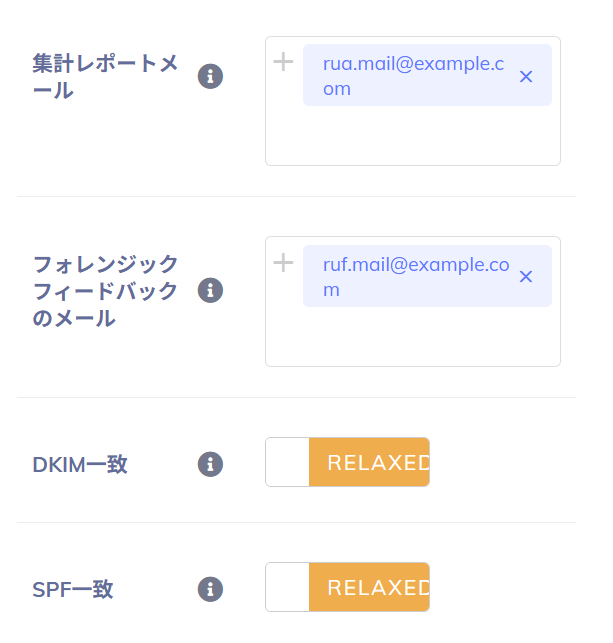Click plus icon in aggregate report email box
Image resolution: width=613 pixels, height=643 pixels.
pyautogui.click(x=284, y=62)
